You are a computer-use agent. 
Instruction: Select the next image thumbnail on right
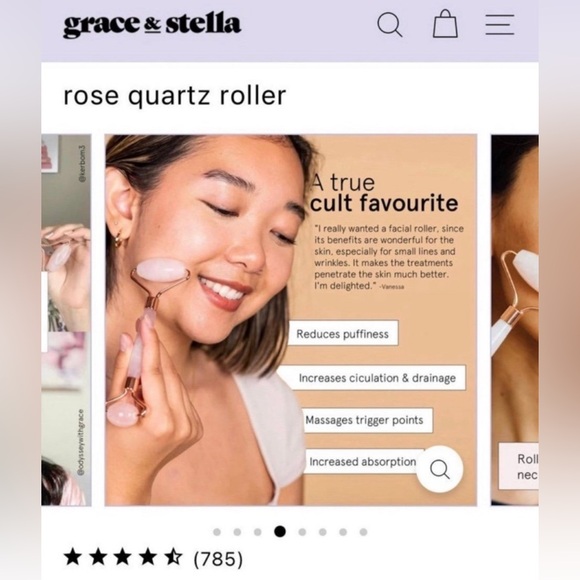coord(515,320)
